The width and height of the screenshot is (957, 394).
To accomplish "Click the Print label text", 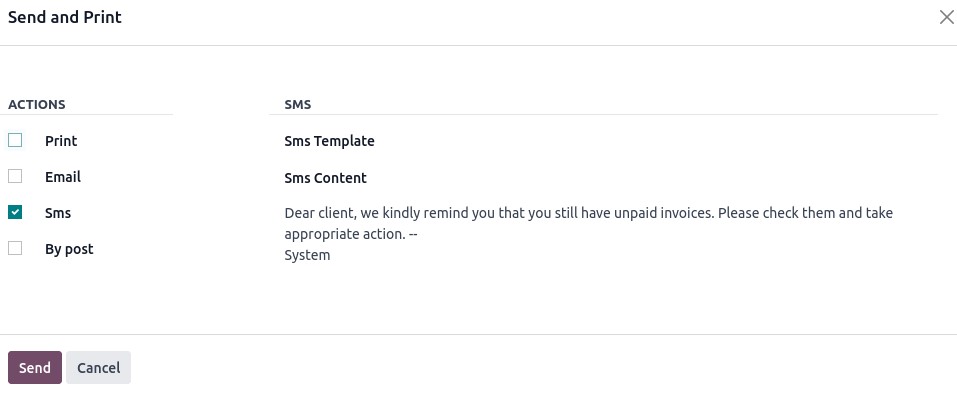I will (61, 141).
